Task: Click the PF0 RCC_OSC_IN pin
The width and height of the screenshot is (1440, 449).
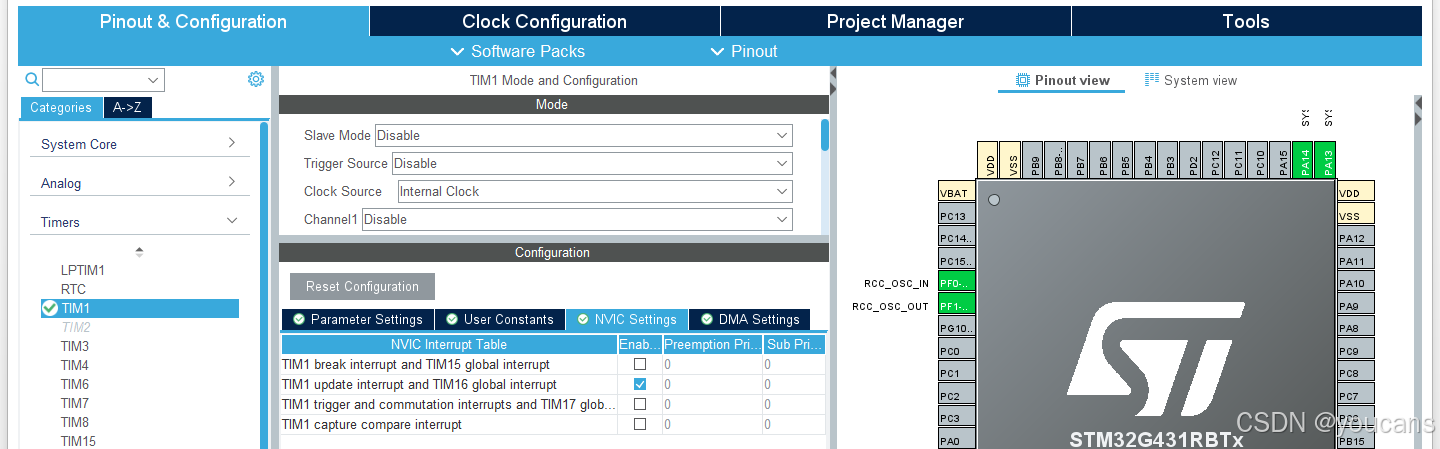Action: coord(957,283)
